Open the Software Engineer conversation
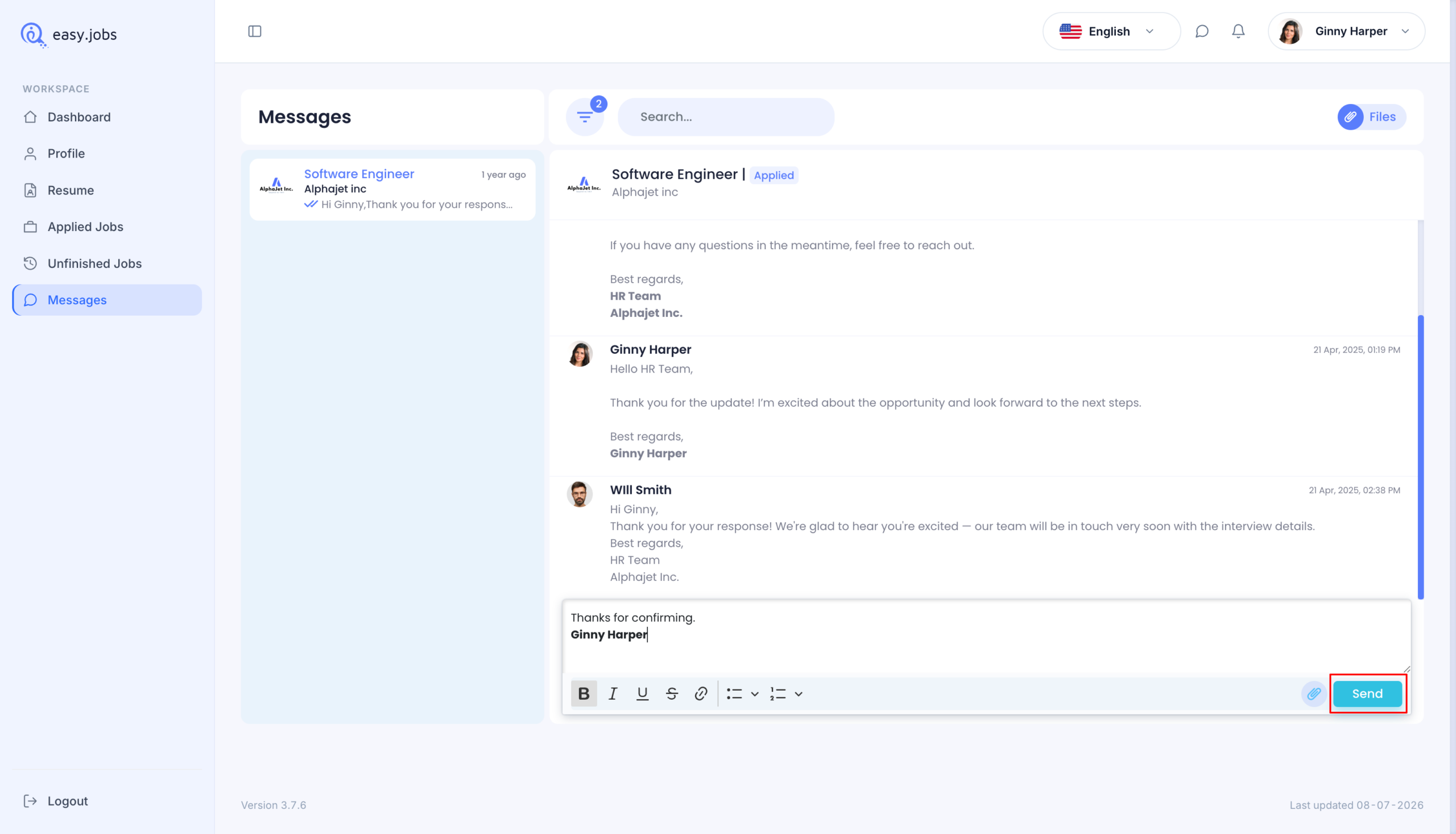The width and height of the screenshot is (1456, 834). click(392, 189)
